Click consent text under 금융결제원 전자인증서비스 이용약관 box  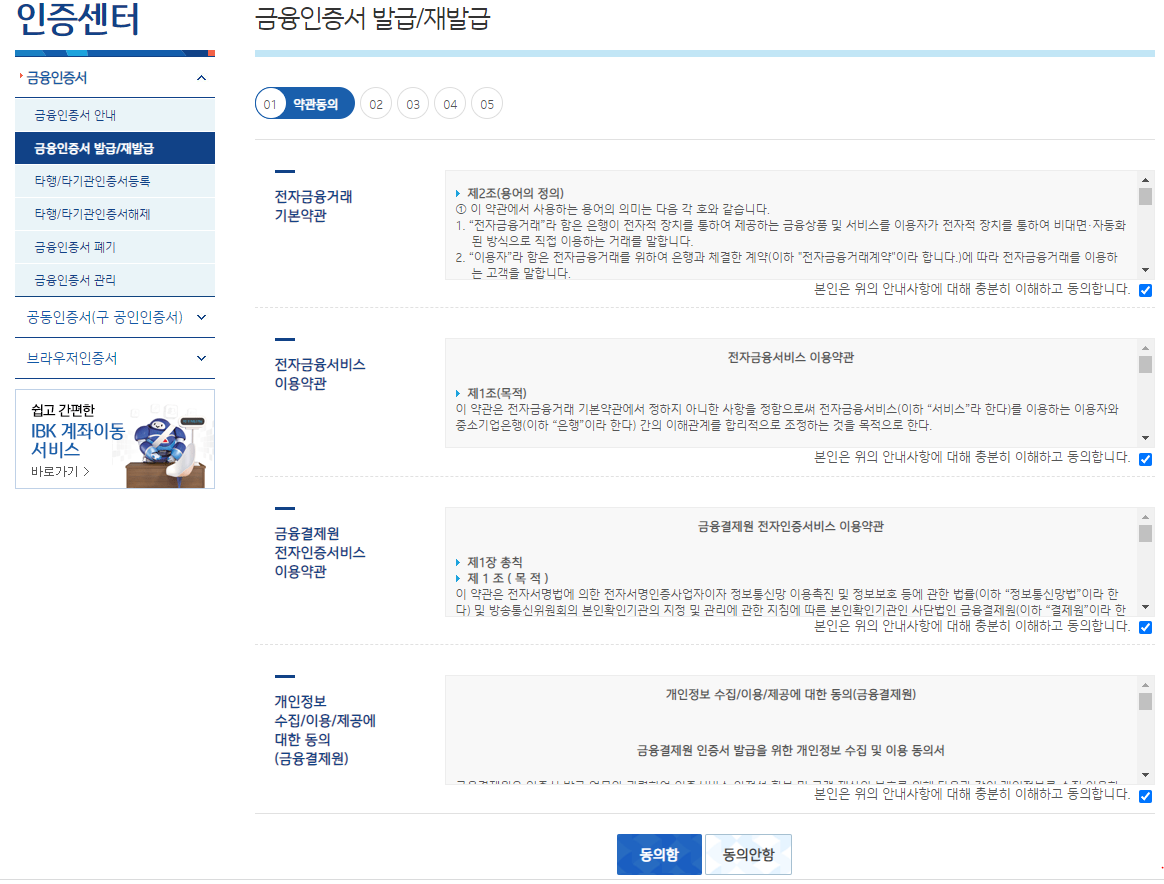click(972, 626)
